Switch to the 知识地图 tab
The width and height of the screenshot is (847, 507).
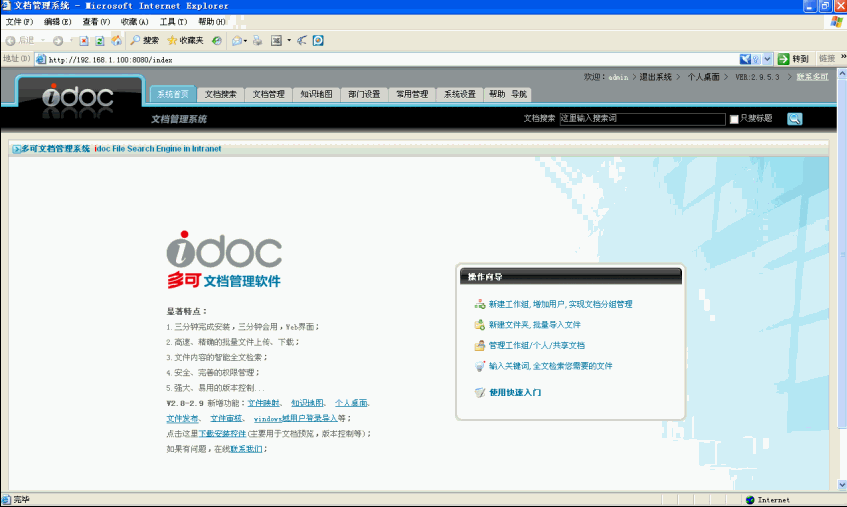[x=317, y=94]
